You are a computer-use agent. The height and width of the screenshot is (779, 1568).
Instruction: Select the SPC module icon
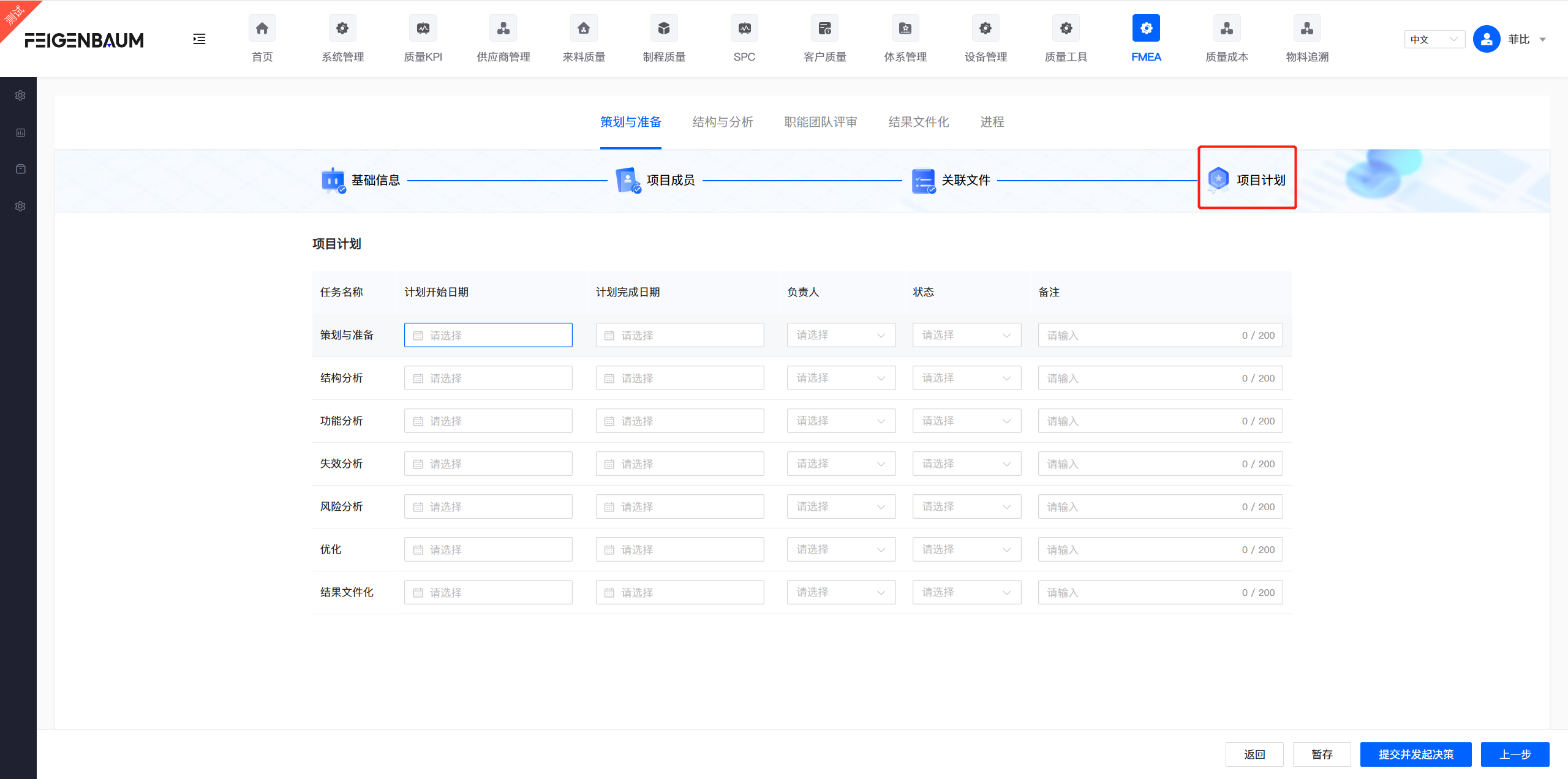[x=744, y=28]
